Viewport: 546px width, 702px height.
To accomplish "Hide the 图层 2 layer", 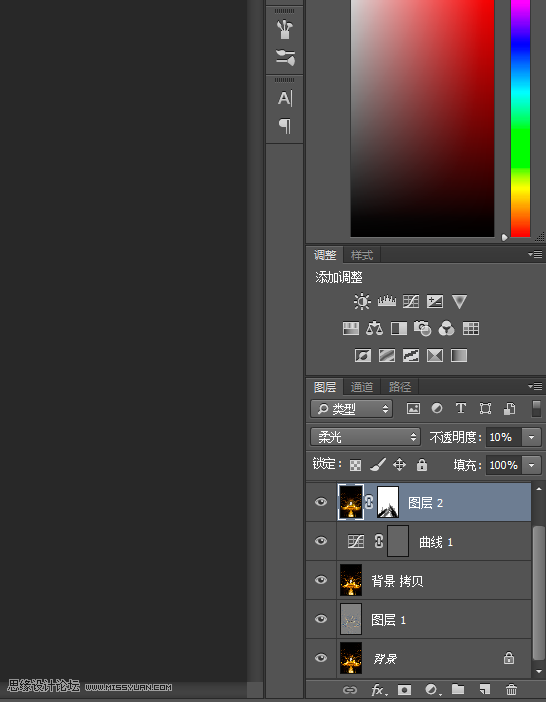I will point(321,502).
